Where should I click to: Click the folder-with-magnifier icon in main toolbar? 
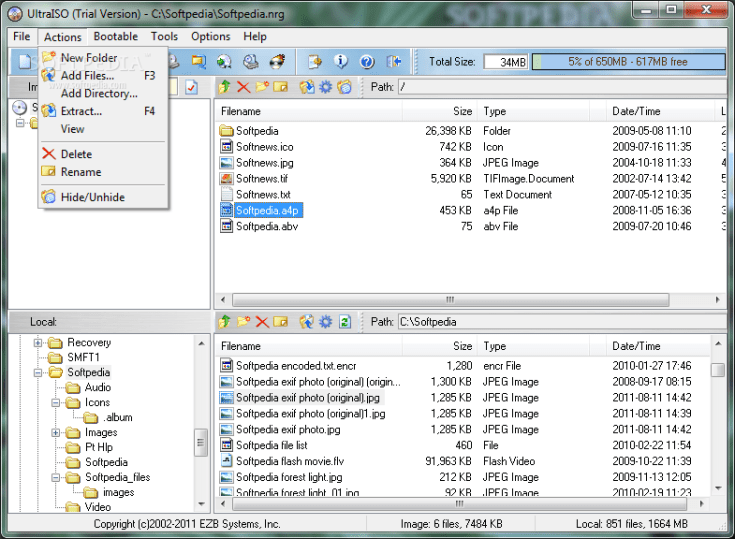tap(198, 61)
